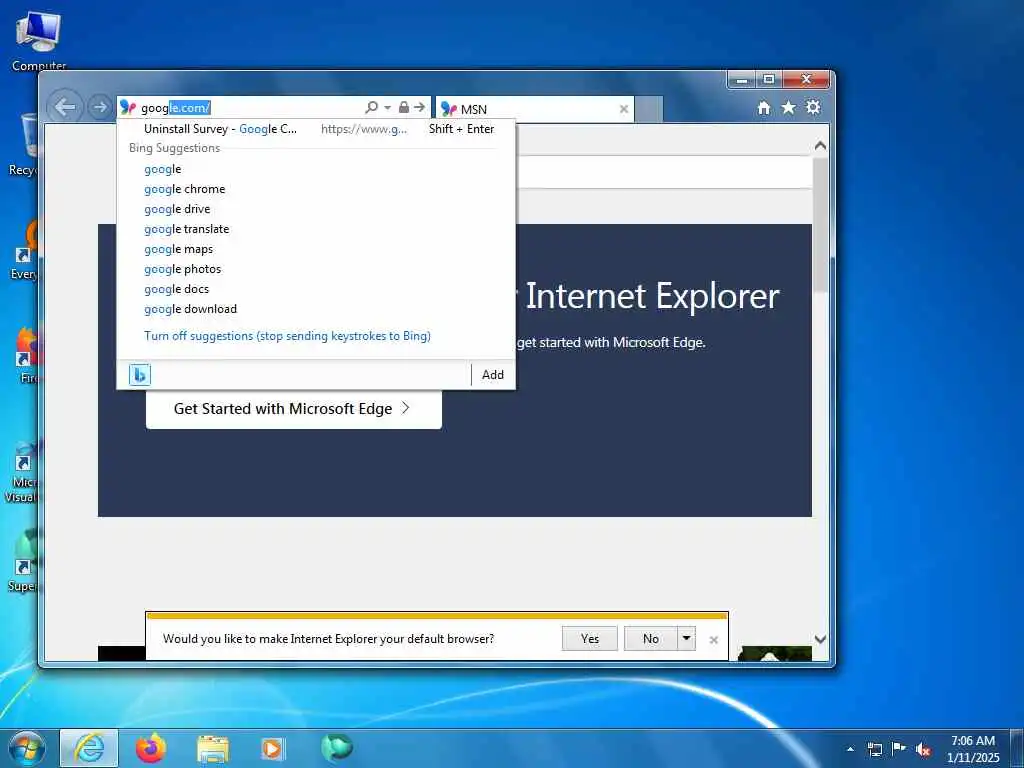The width and height of the screenshot is (1024, 768).
Task: Click the search magnifier icon in address bar
Action: pyautogui.click(x=372, y=107)
